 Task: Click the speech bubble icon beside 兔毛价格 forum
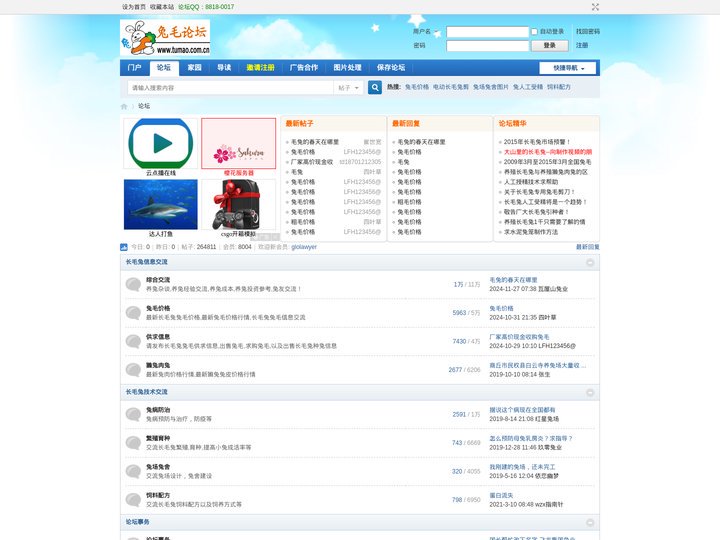tap(133, 313)
